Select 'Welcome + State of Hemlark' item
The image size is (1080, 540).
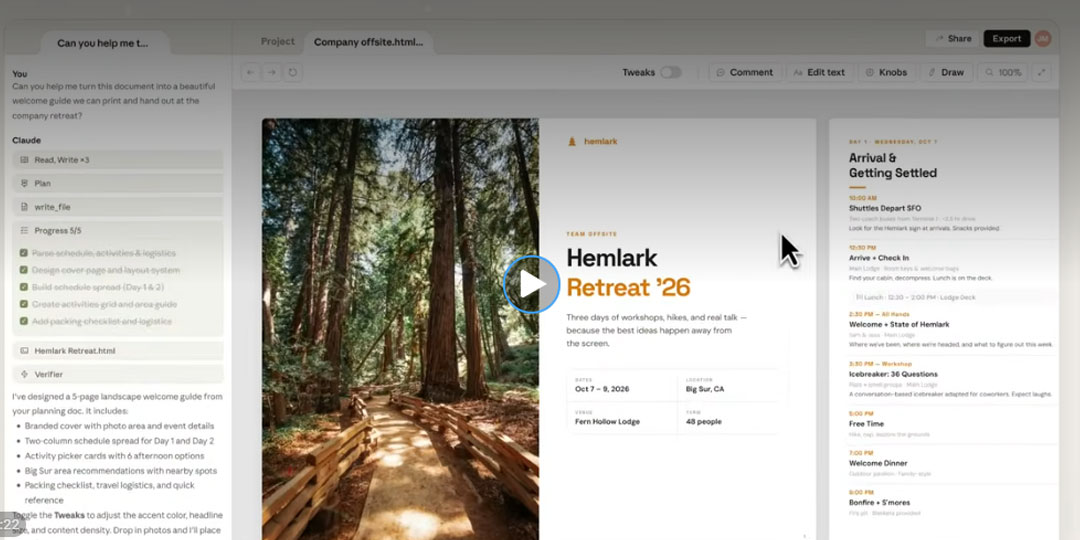point(899,324)
